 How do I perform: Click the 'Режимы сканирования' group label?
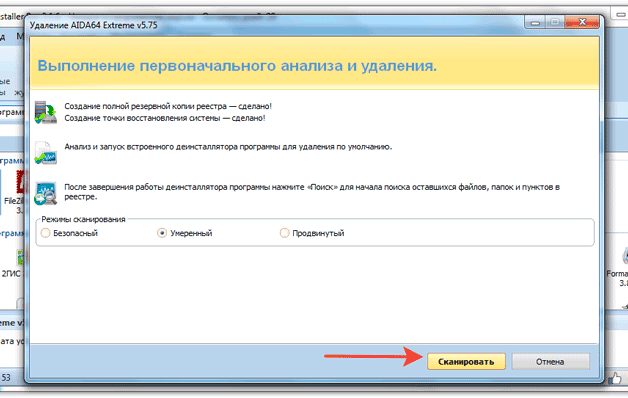point(83,219)
